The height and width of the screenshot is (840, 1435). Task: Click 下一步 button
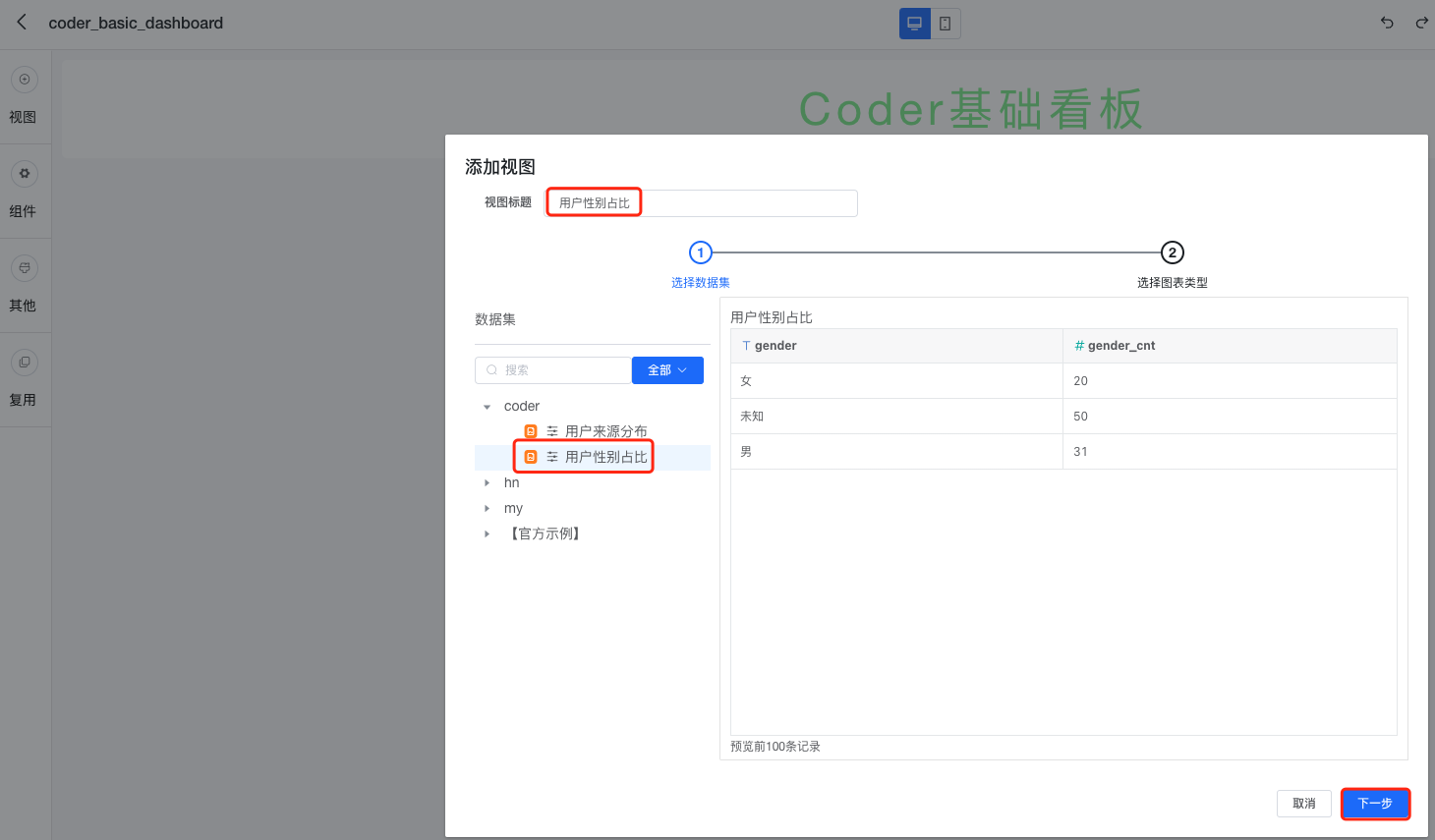click(1375, 804)
